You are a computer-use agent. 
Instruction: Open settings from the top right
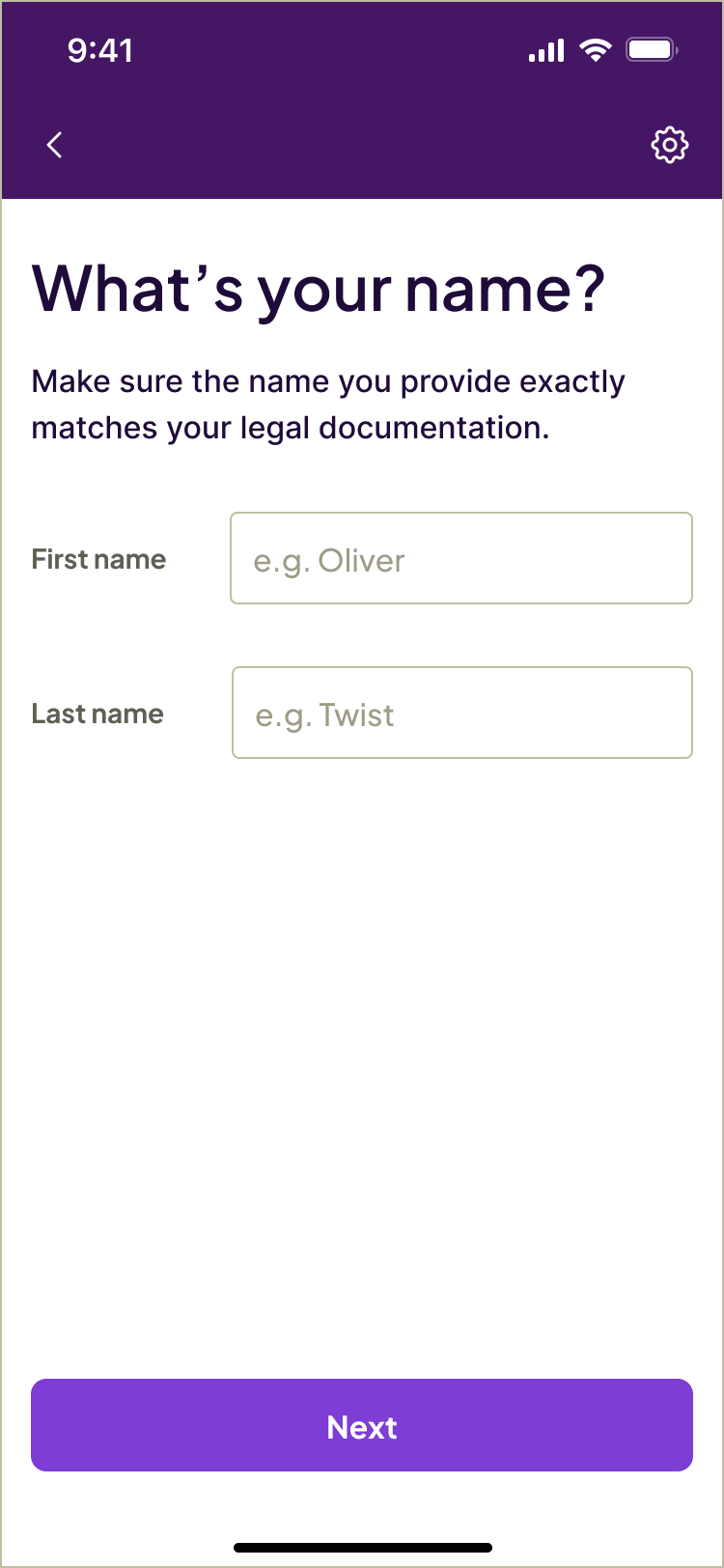tap(670, 144)
